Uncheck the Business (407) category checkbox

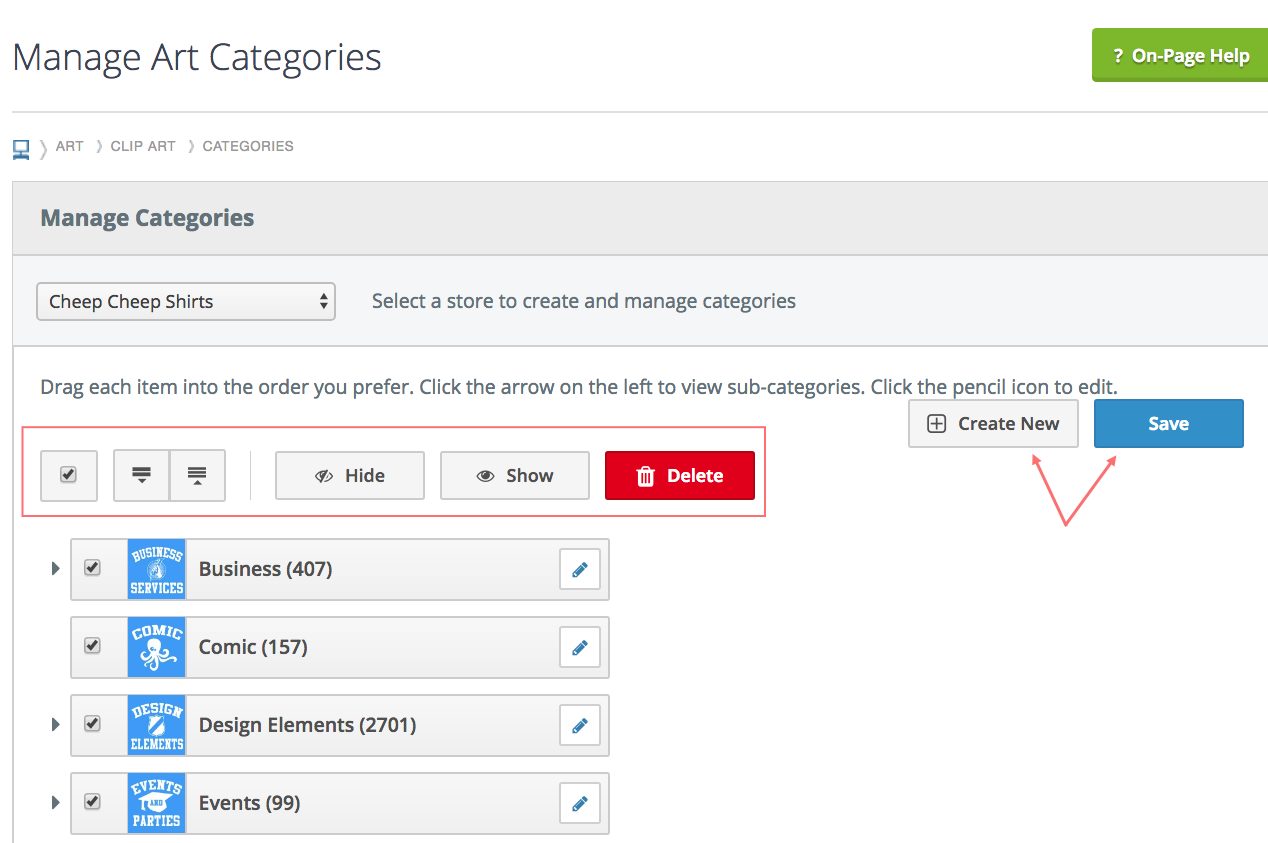[x=93, y=568]
